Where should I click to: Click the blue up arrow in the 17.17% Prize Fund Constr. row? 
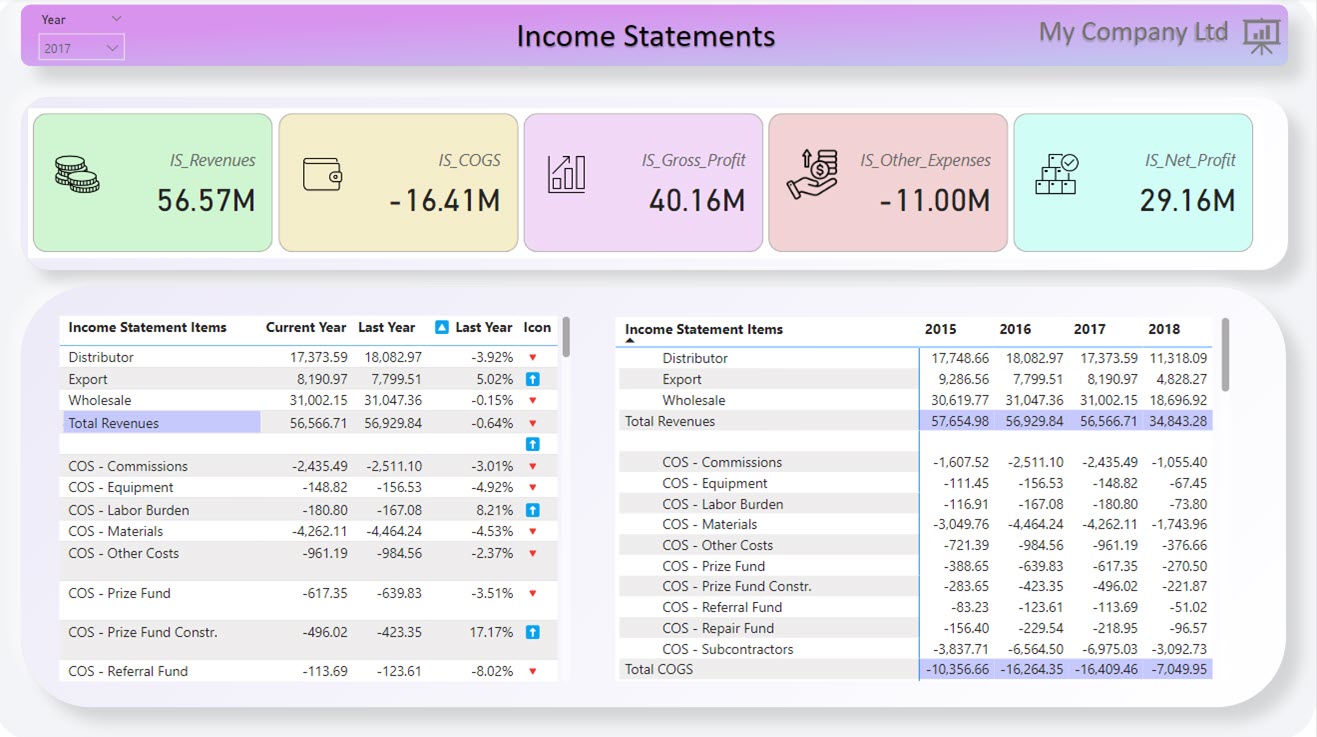coord(533,632)
